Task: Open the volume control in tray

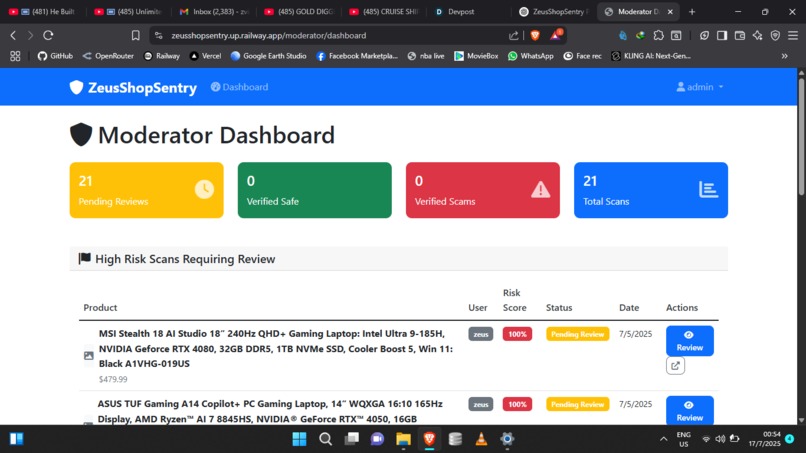Action: (x=720, y=439)
